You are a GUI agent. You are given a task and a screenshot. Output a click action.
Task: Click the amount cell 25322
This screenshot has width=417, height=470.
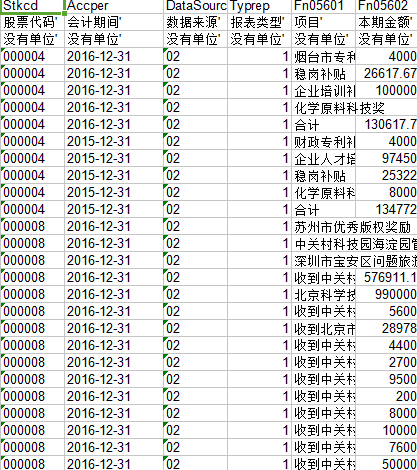pyautogui.click(x=386, y=175)
